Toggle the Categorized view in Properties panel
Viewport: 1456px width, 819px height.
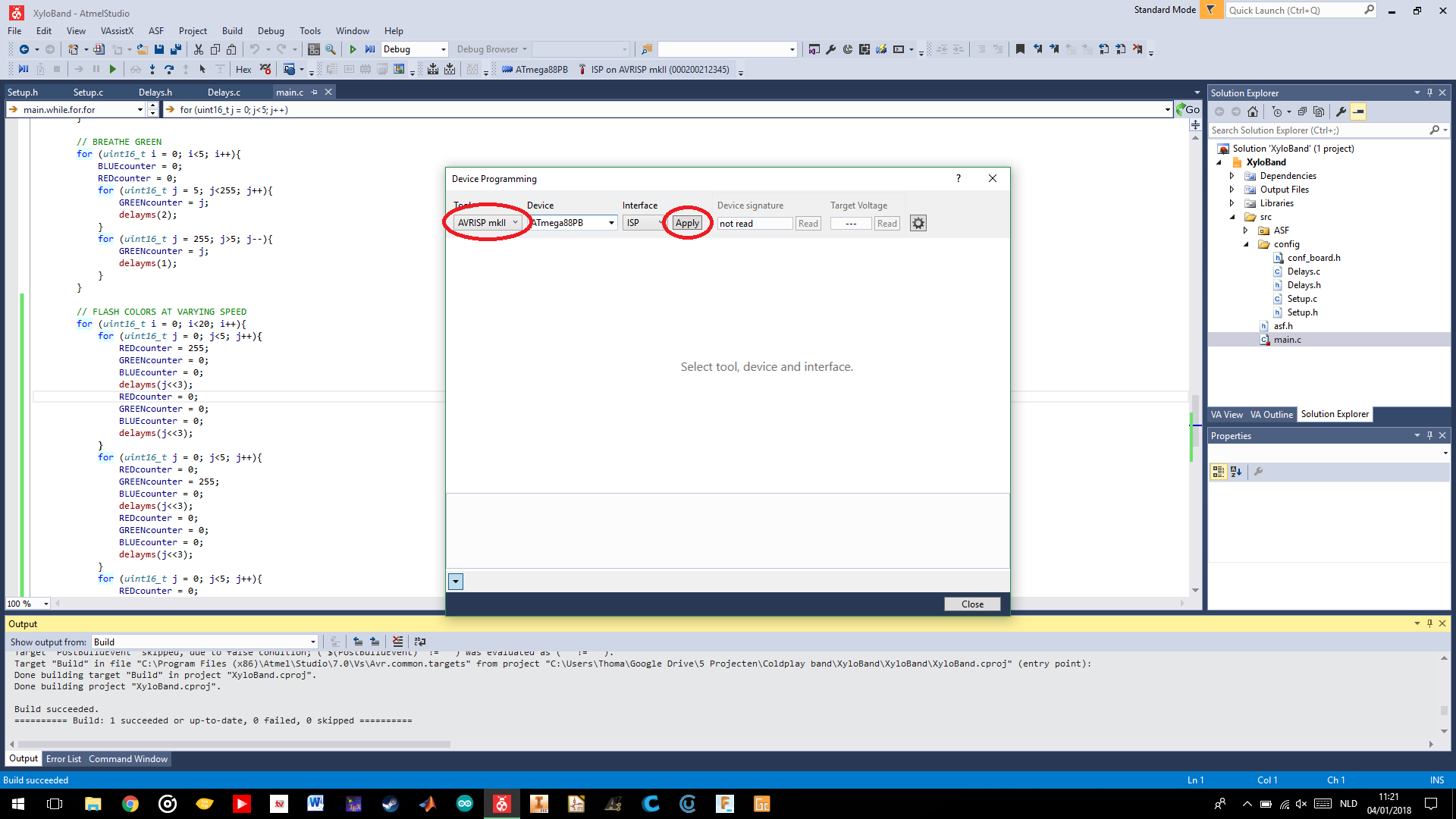point(1218,472)
